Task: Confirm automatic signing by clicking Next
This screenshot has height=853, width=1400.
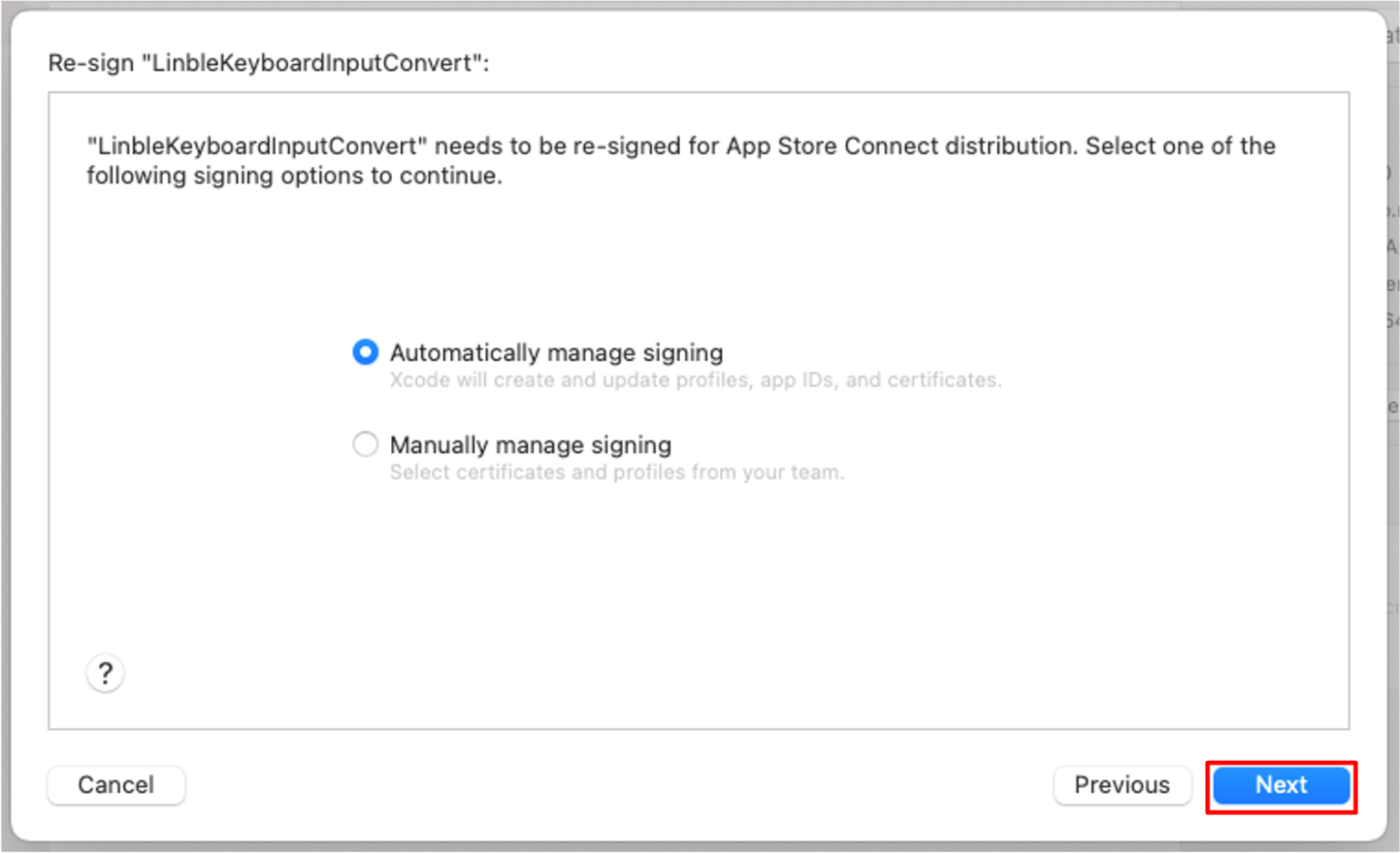Action: (1280, 785)
